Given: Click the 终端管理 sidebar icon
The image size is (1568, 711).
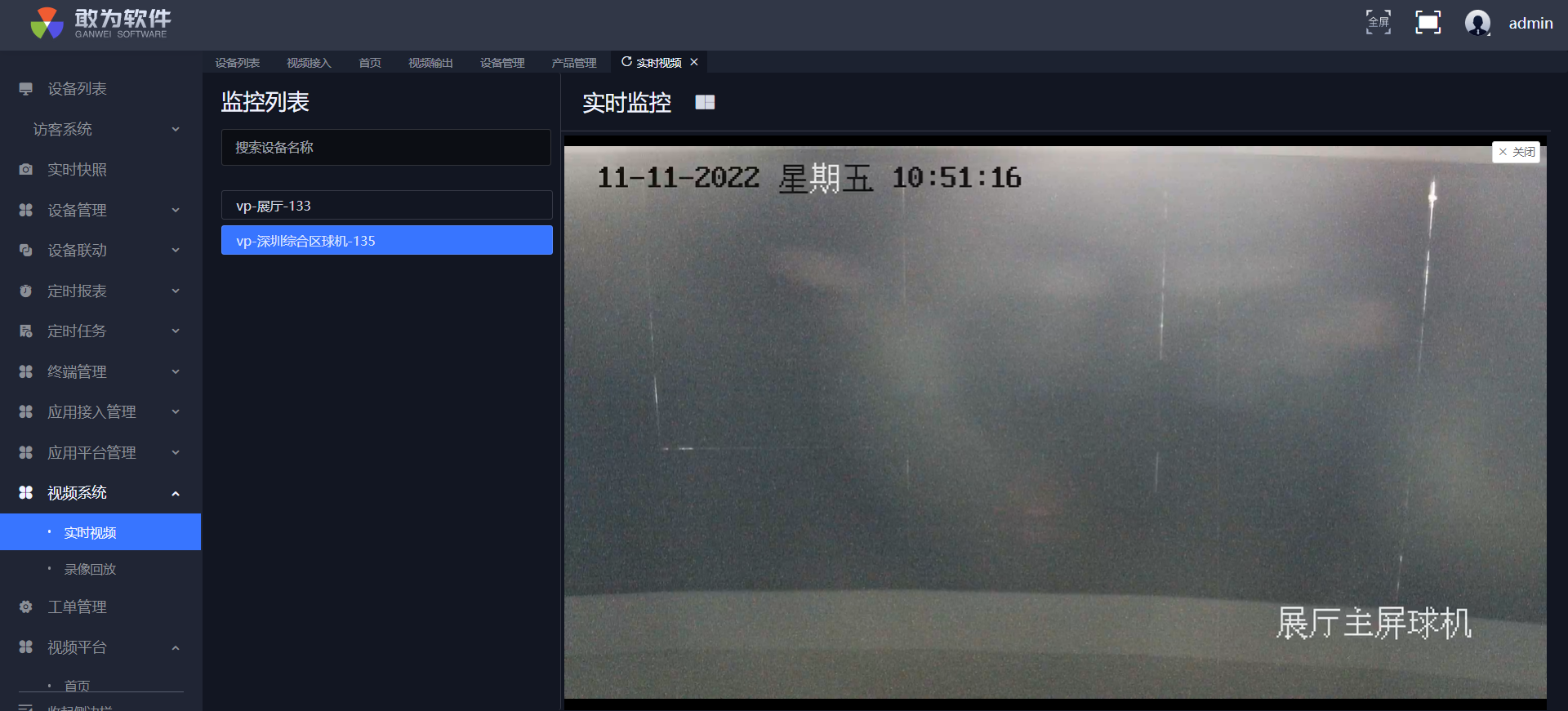Looking at the screenshot, I should (x=26, y=371).
